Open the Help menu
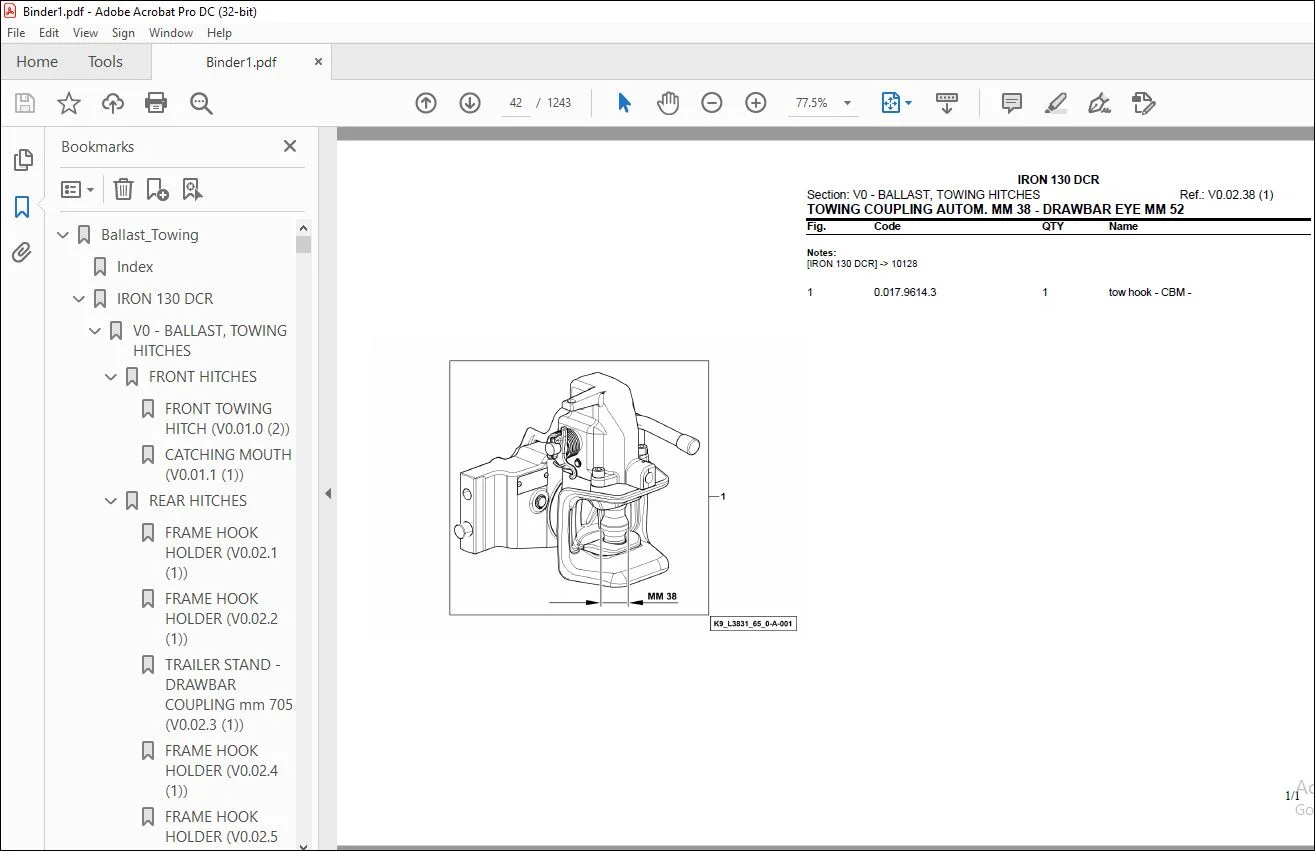1315x851 pixels. [219, 33]
